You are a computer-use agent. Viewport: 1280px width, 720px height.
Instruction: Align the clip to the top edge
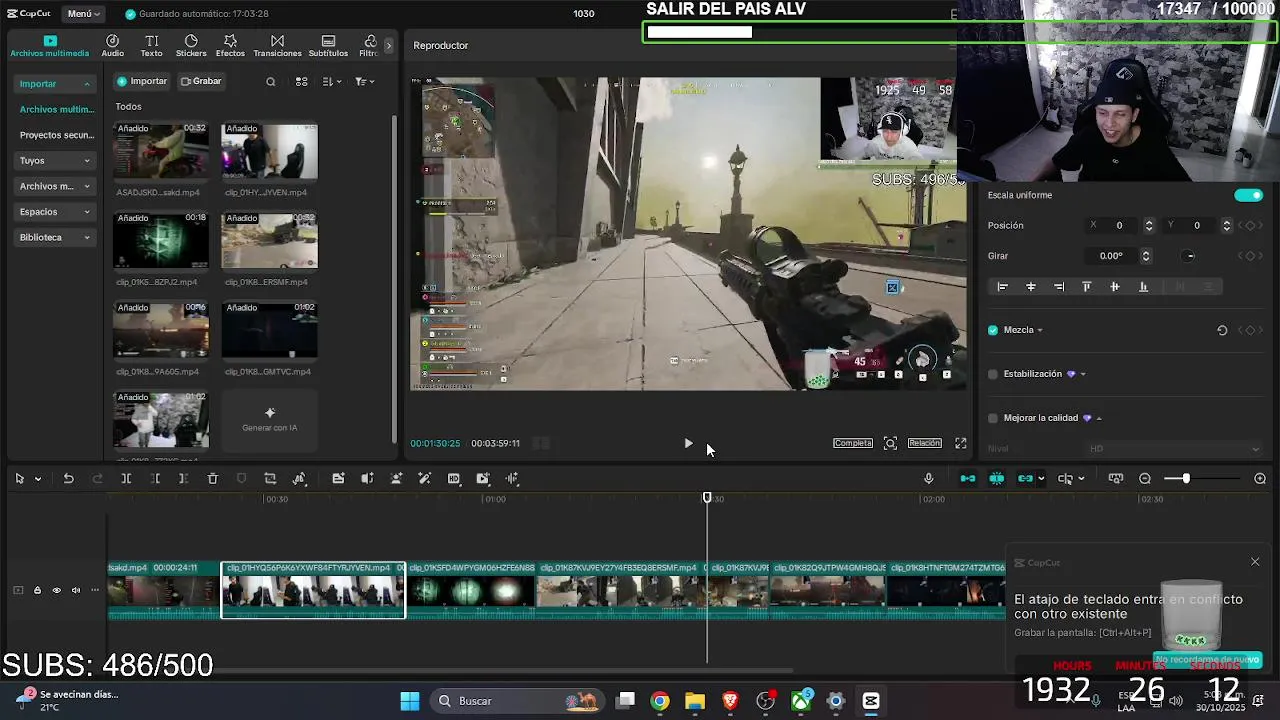click(1087, 287)
